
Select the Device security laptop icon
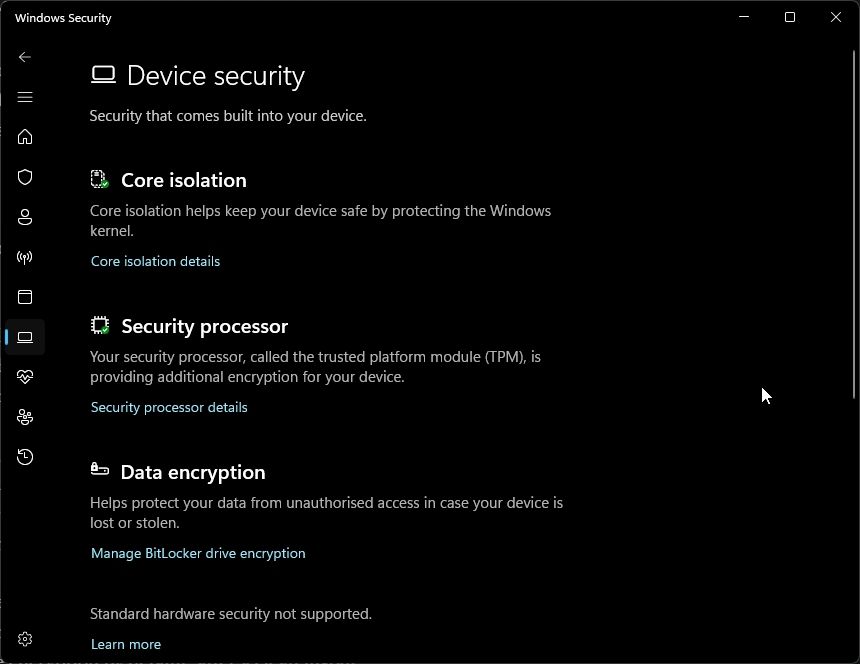point(25,337)
